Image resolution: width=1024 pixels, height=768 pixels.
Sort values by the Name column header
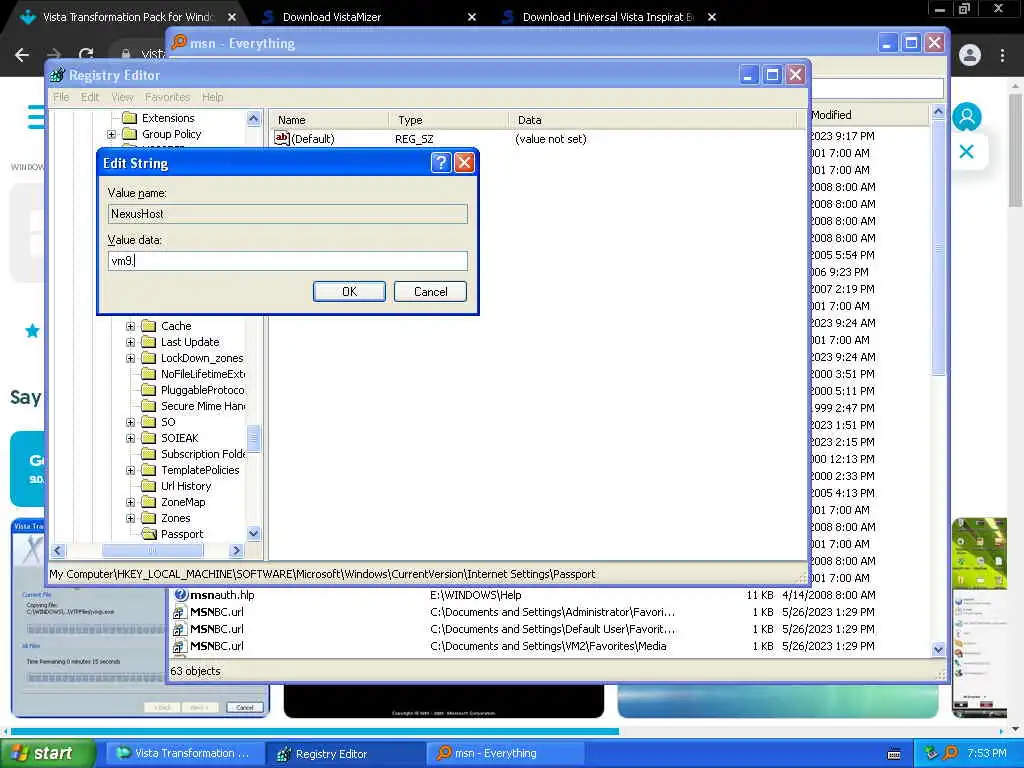point(329,120)
